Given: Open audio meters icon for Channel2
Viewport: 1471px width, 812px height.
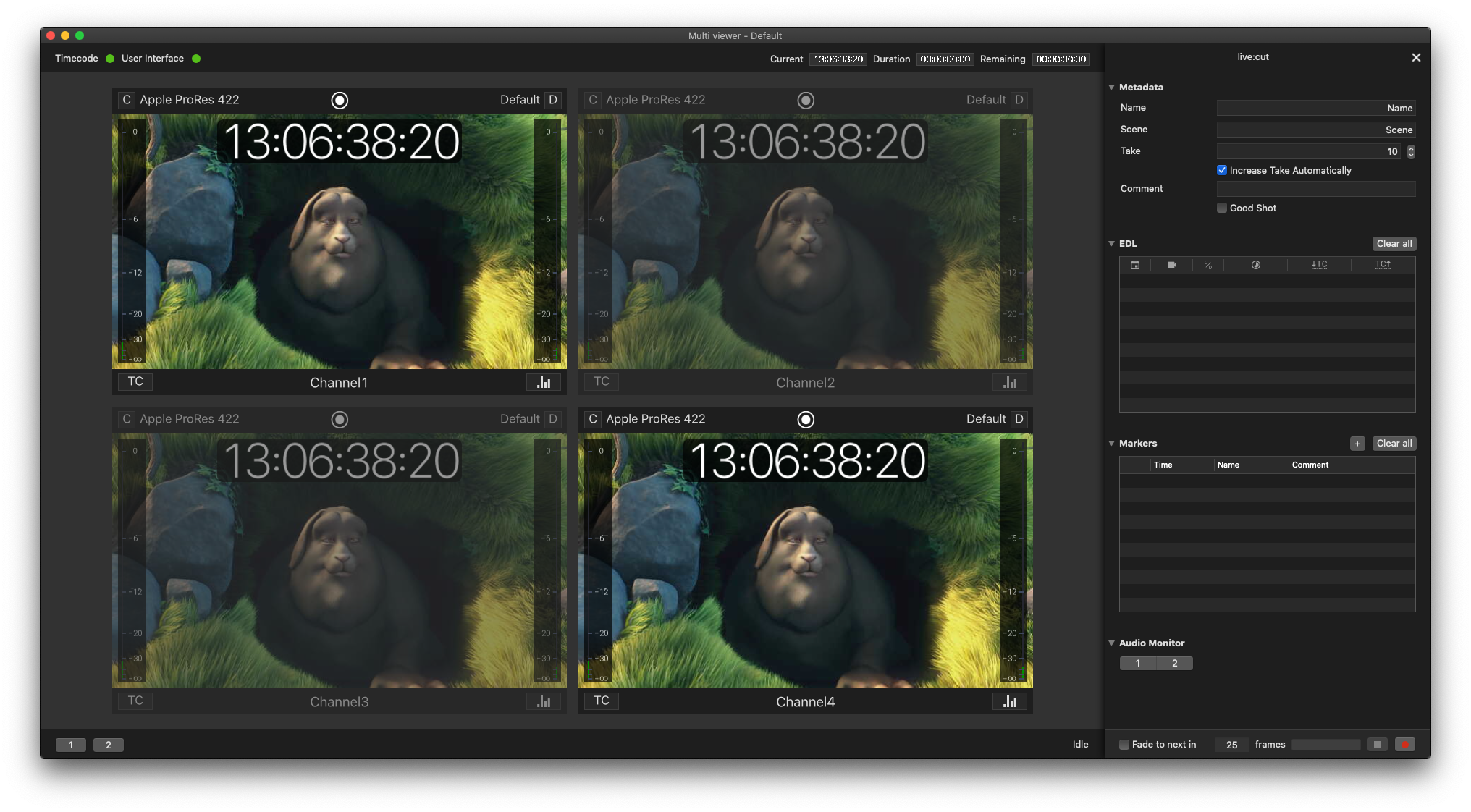Looking at the screenshot, I should coord(1010,382).
